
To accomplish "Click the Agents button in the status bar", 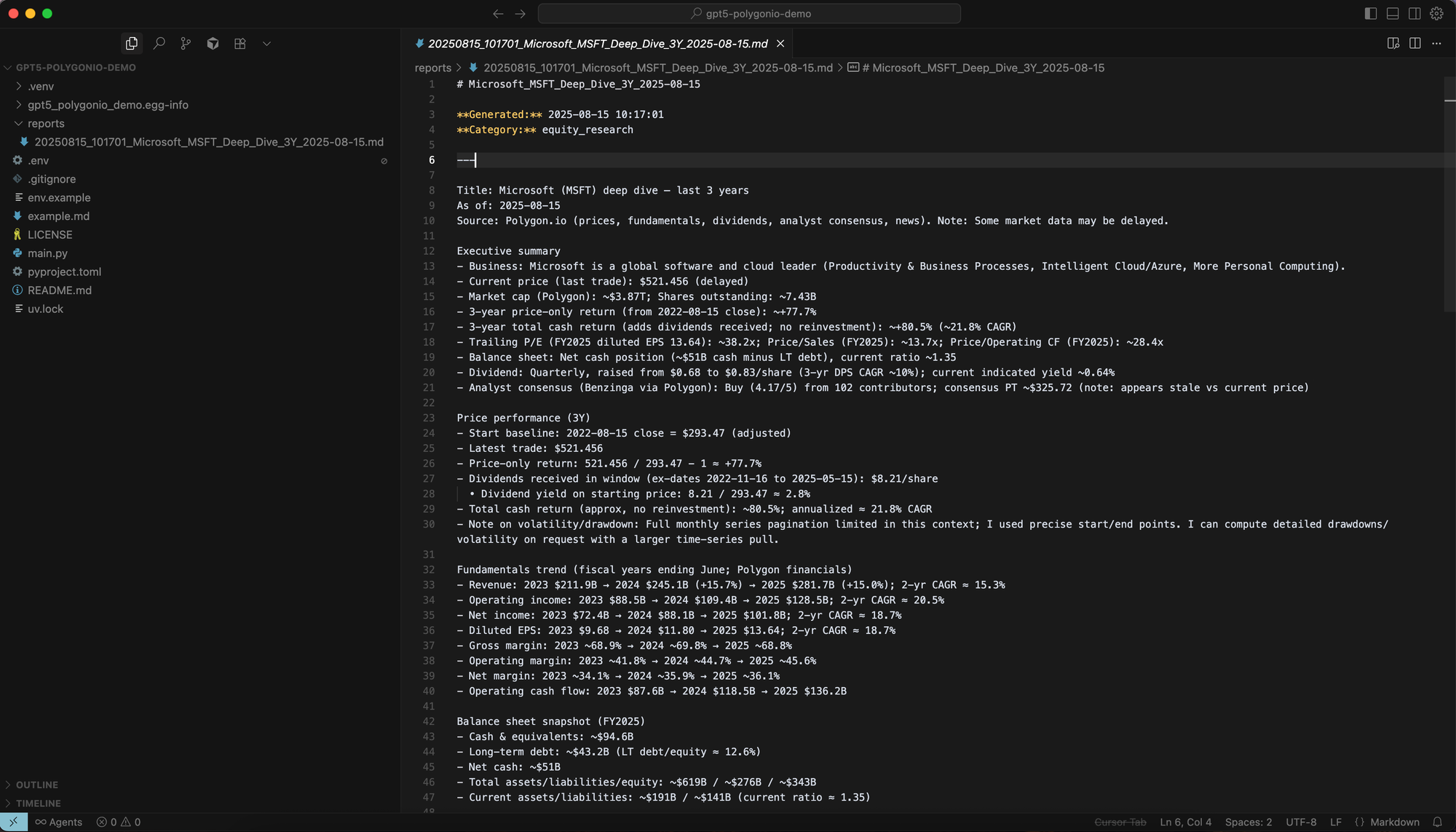I will [x=59, y=822].
